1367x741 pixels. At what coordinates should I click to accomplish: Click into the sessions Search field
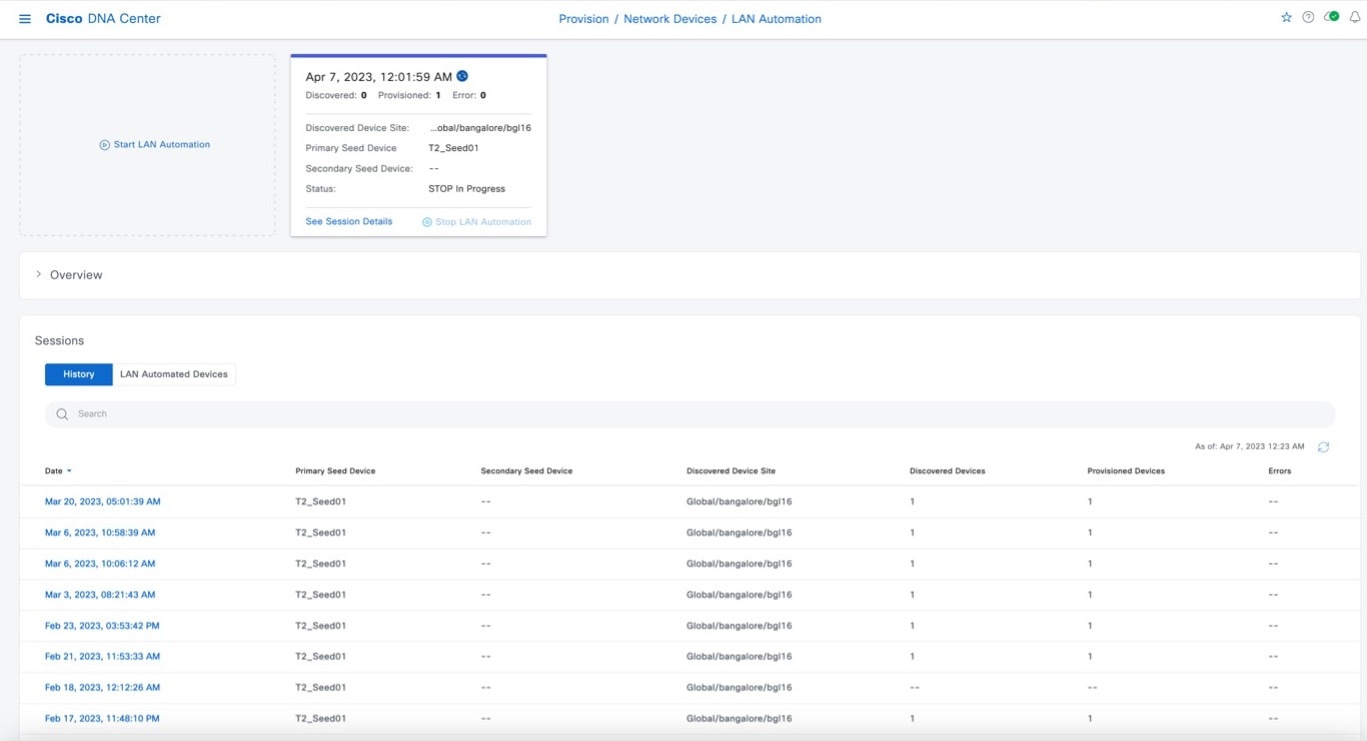(690, 414)
